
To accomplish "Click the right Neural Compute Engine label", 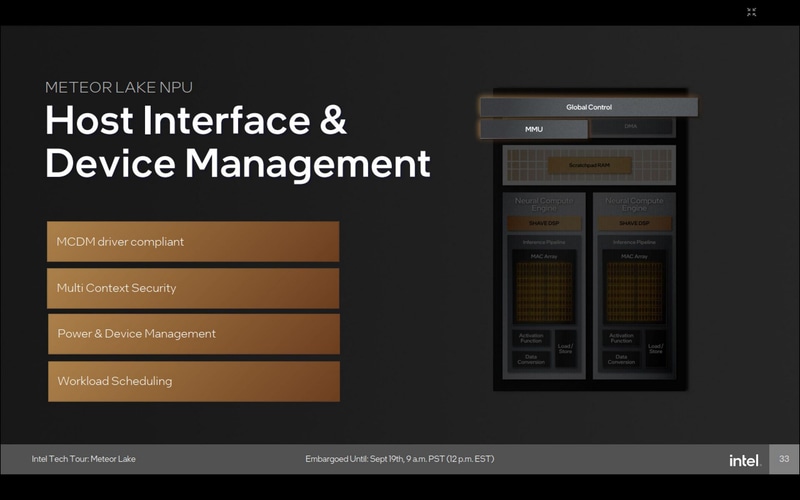I will pos(634,204).
